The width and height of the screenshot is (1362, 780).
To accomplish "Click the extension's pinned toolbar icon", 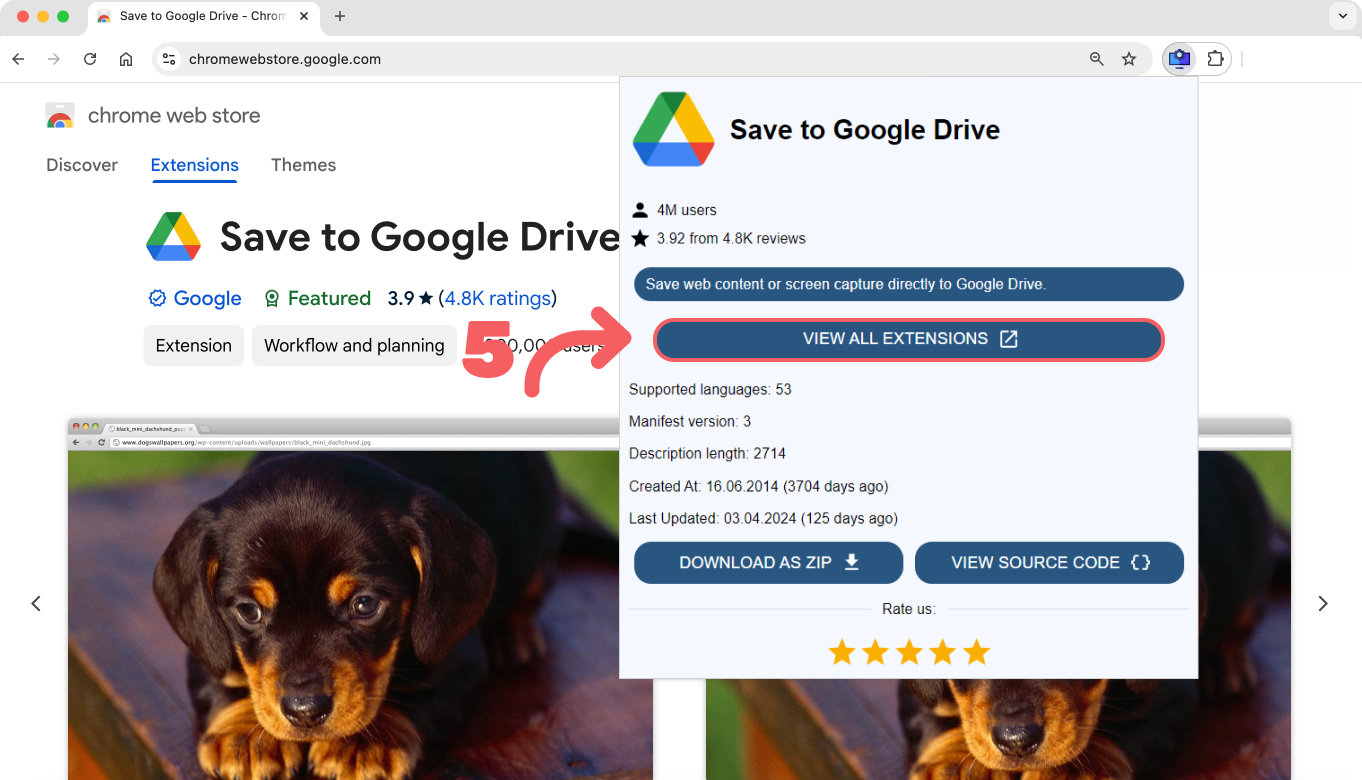I will 1179,59.
